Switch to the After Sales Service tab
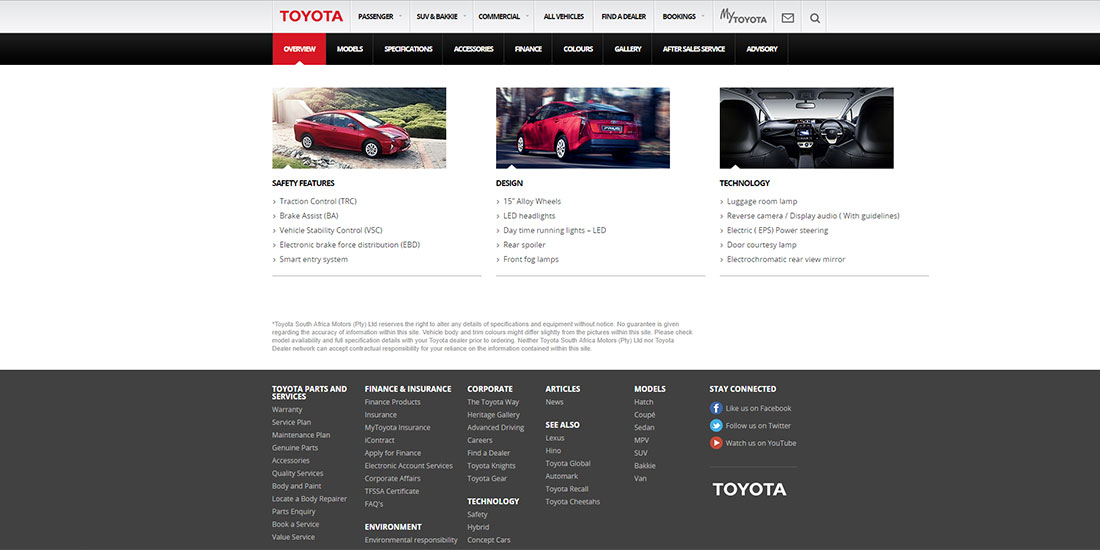Viewport: 1100px width, 550px height. [x=694, y=49]
